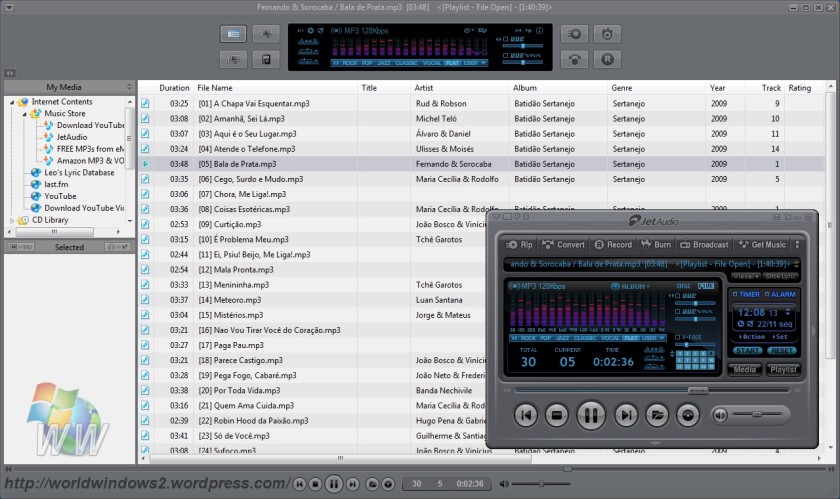The image size is (840, 499).
Task: Click Get Music in mini player toolbar
Action: coord(762,244)
